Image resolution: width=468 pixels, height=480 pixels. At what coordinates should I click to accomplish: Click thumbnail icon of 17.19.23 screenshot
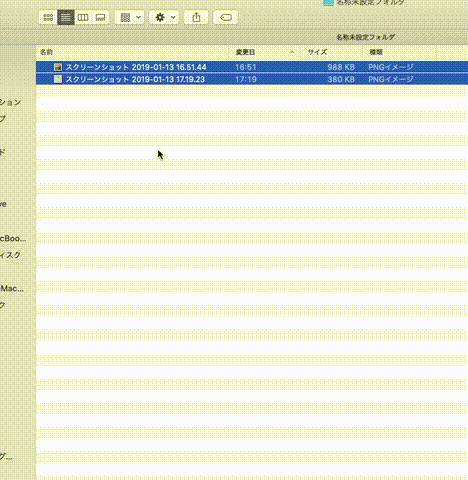pyautogui.click(x=58, y=79)
